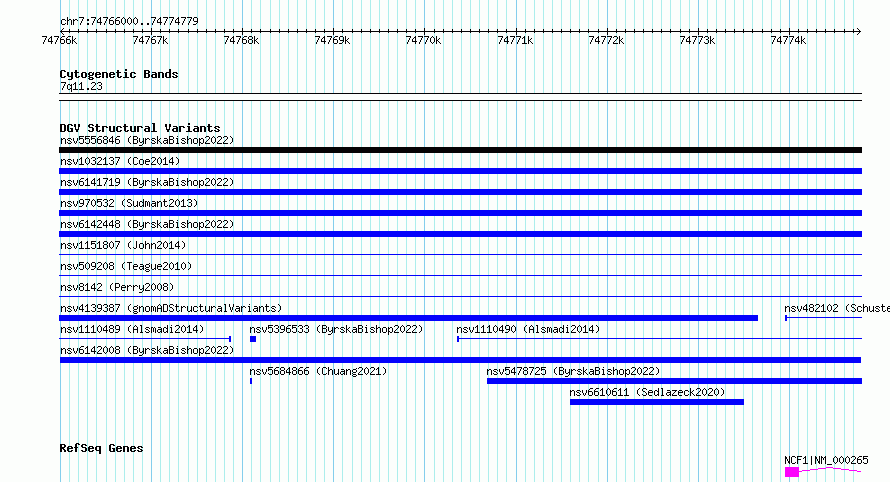Open nsv1110490 (Alsmadi2014) label

coord(528,329)
